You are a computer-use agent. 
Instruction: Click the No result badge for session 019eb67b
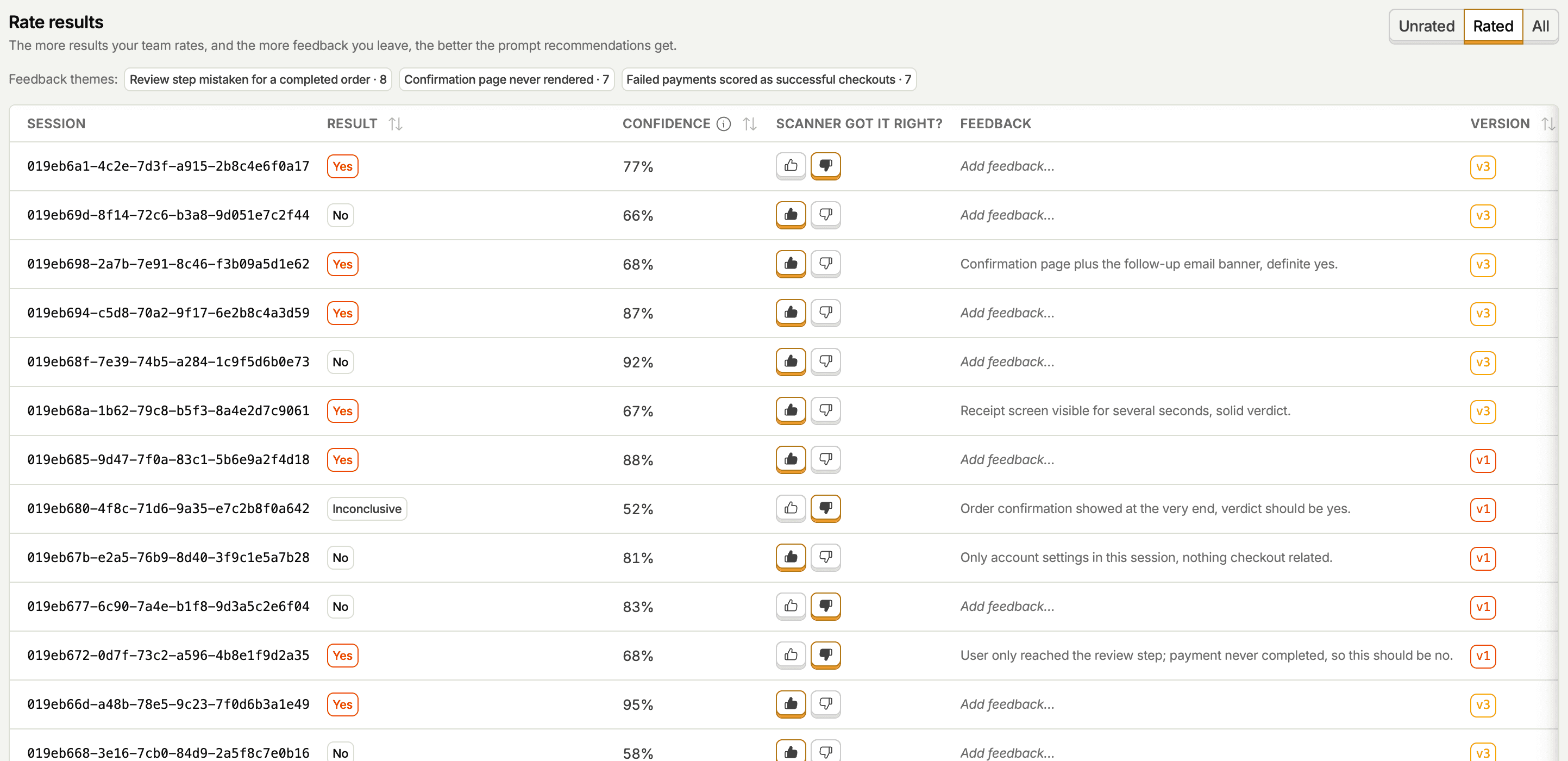click(x=340, y=558)
